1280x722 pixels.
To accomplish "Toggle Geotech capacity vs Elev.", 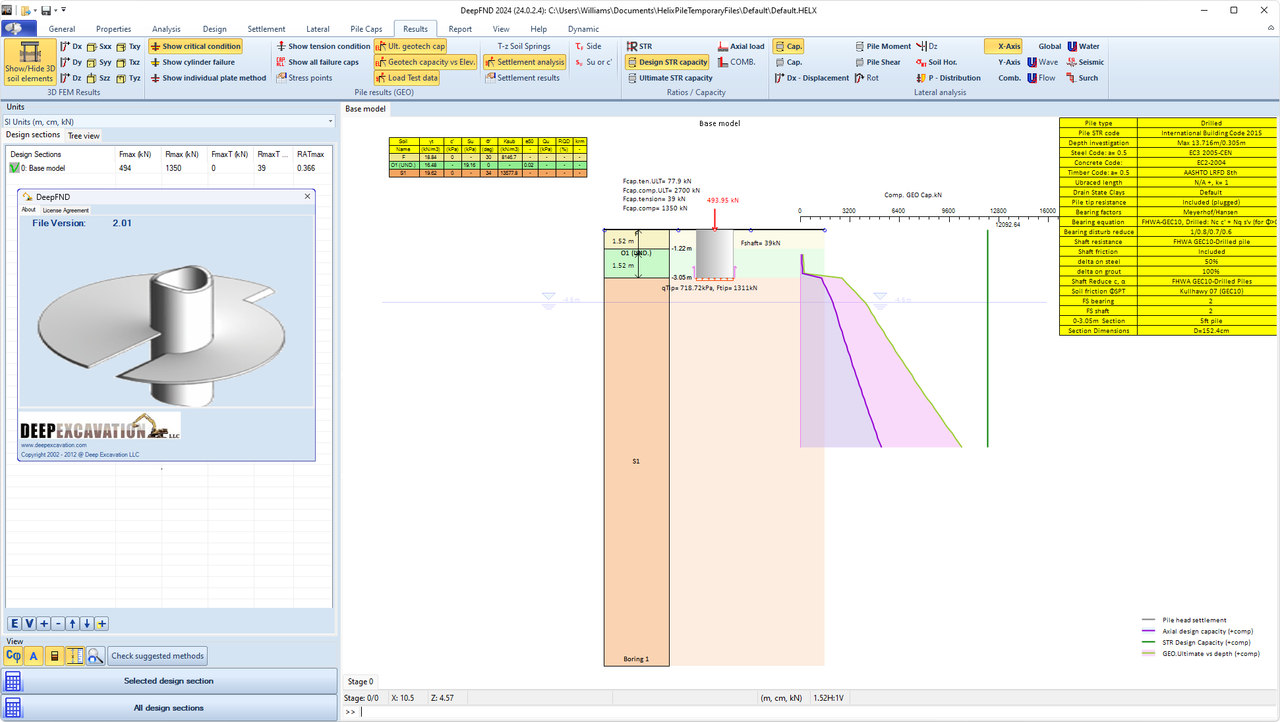I will coord(425,62).
